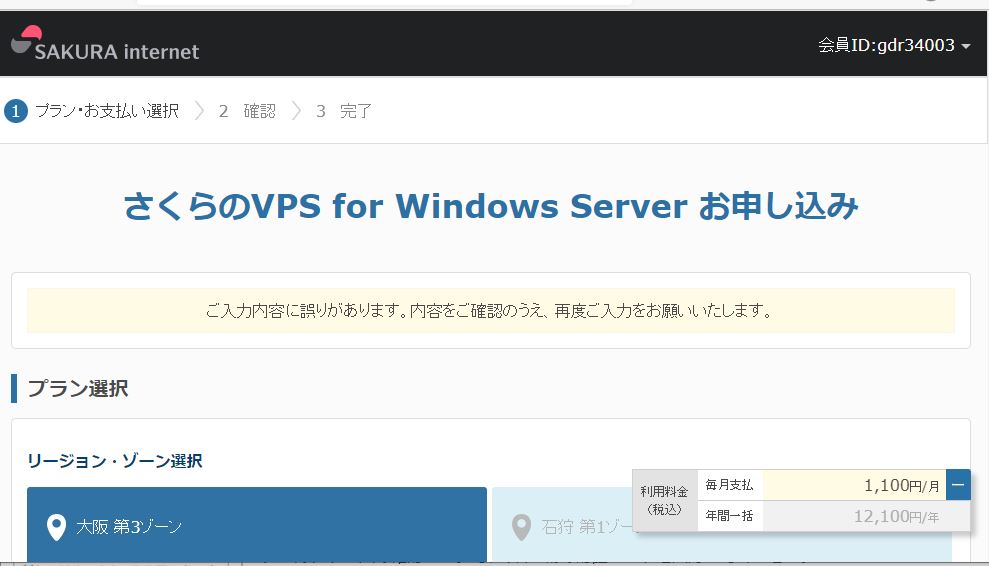Click the SAKURA internet logo
The image size is (989, 566).
[x=105, y=44]
